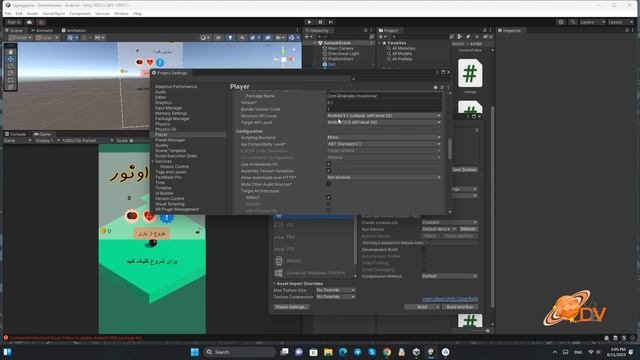Collapse the Favorites folder in Project panel

pyautogui.click(x=380, y=43)
